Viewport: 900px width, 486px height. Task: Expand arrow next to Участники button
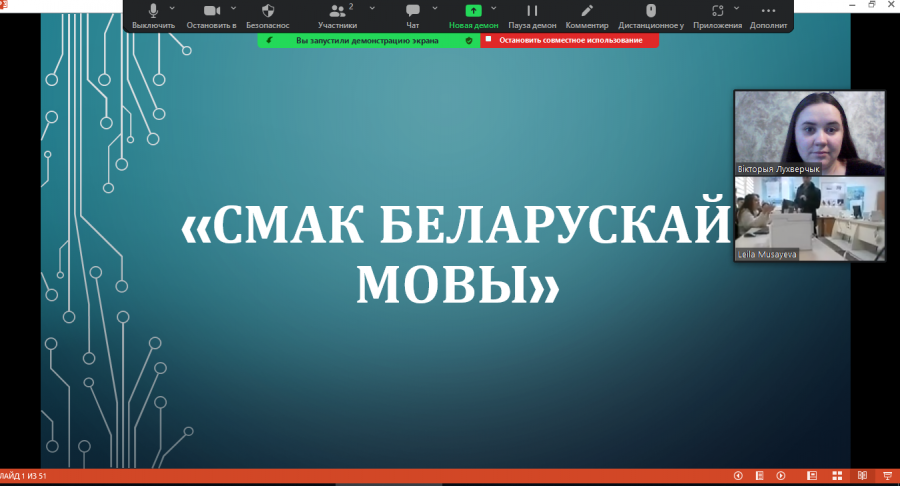[x=372, y=9]
